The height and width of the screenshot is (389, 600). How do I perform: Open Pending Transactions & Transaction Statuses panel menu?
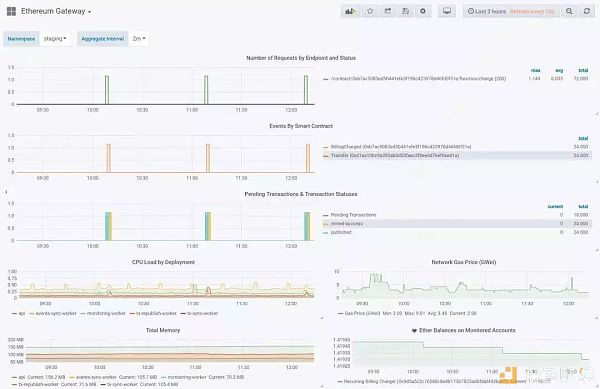pos(301,194)
